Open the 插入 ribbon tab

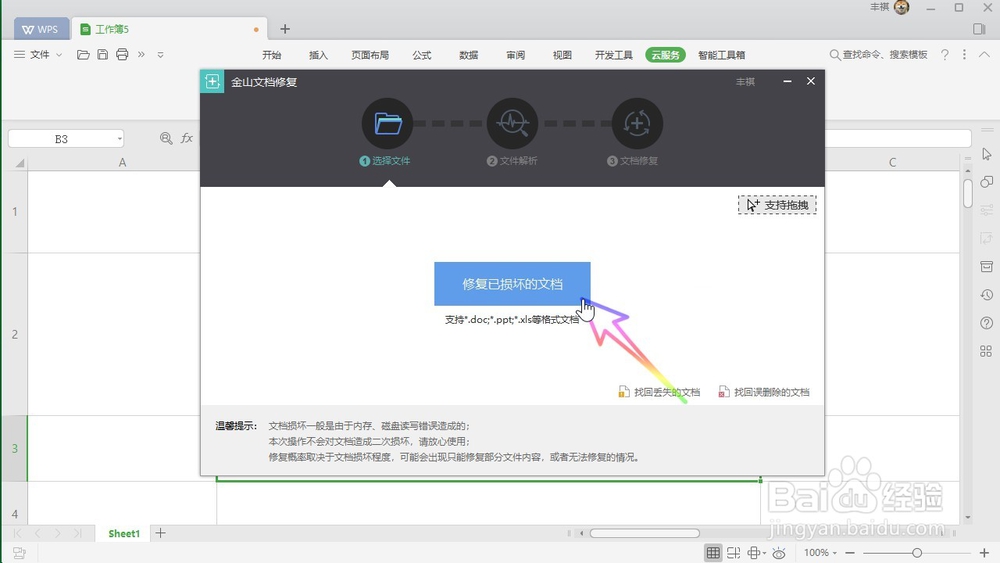point(318,55)
